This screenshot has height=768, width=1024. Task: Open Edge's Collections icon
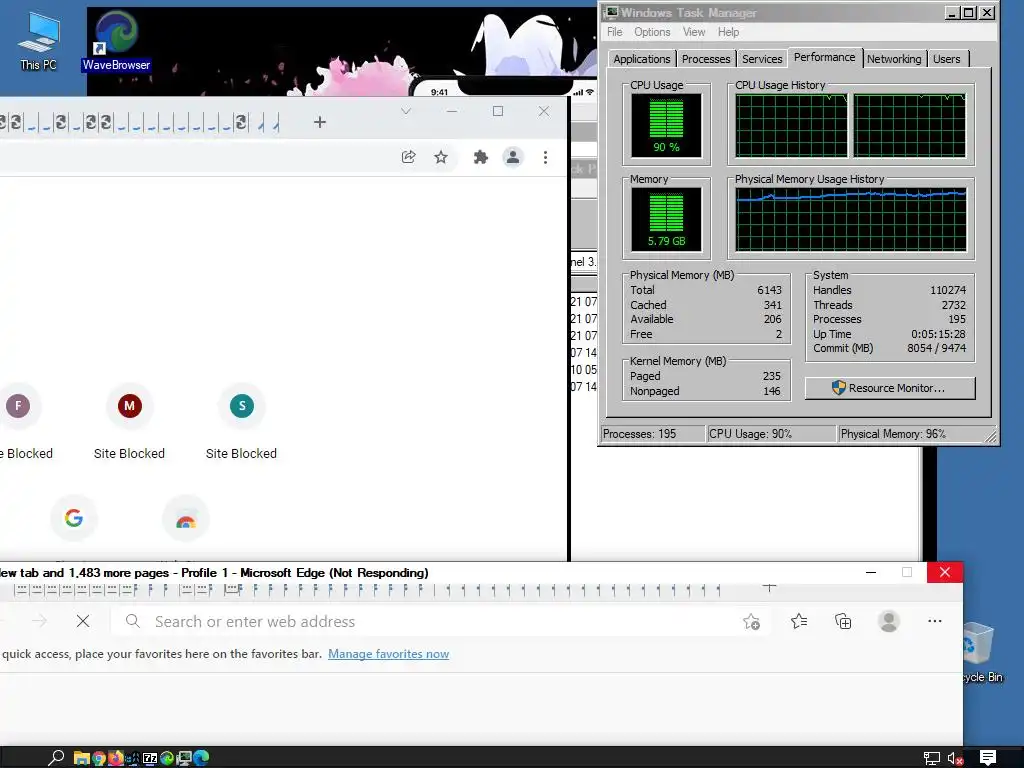[x=843, y=621]
